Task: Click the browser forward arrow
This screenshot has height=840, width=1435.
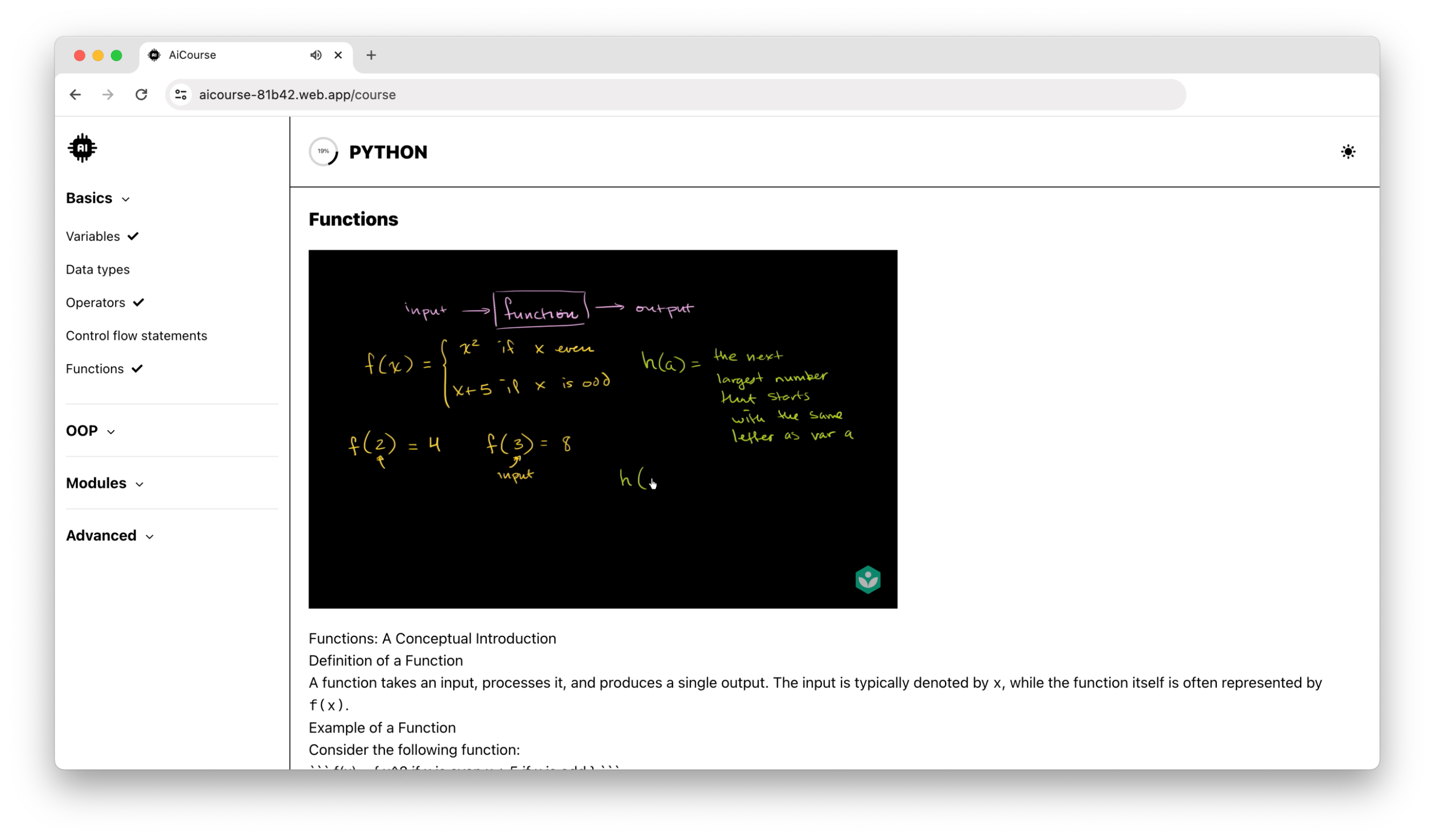Action: [108, 94]
